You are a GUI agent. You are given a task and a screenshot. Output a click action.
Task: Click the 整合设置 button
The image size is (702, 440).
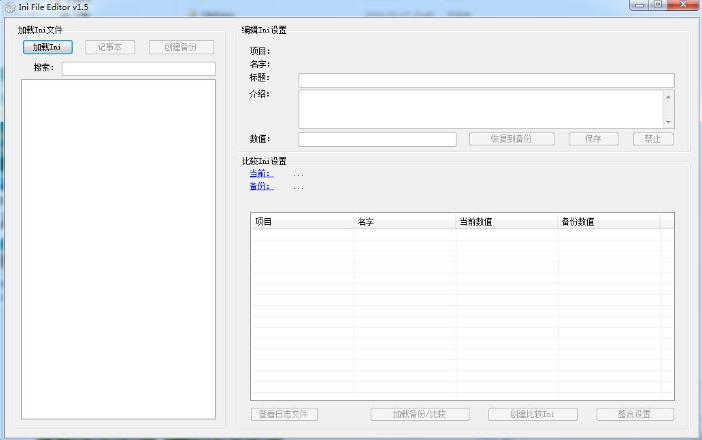point(635,414)
